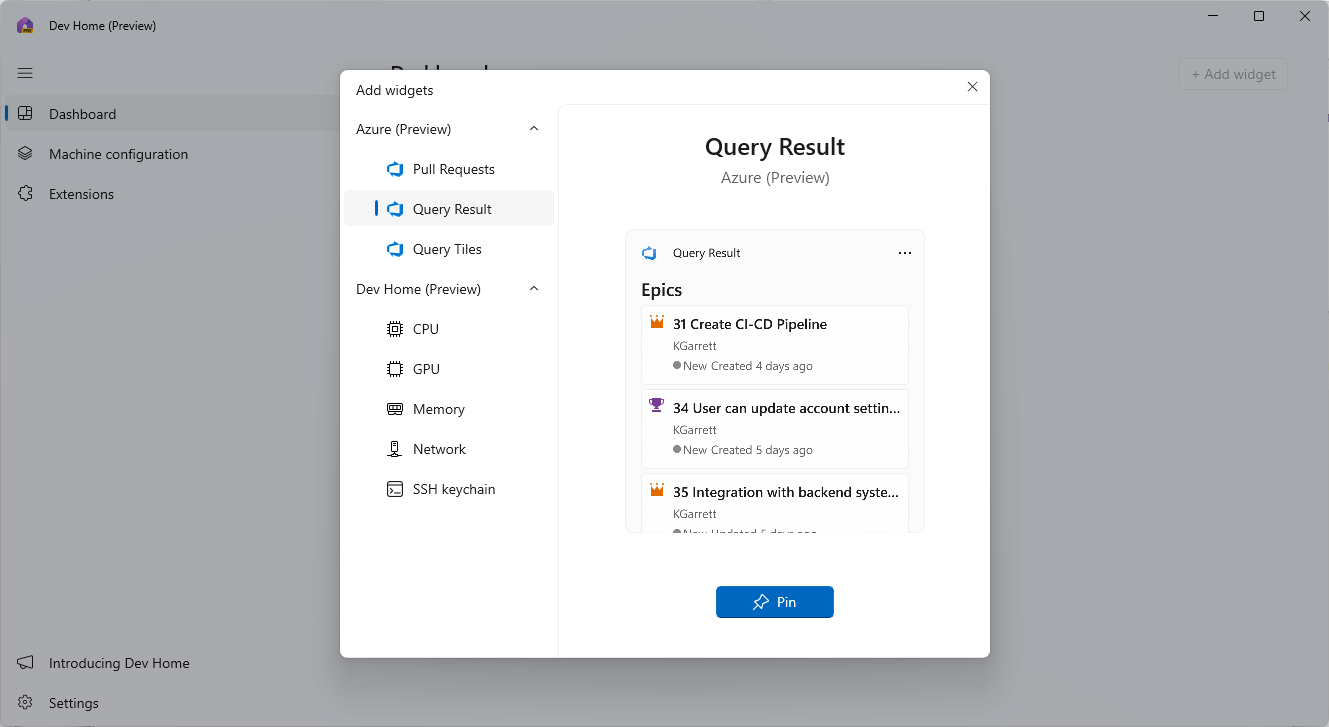Select the Query Result widget
The image size is (1329, 727).
pos(449,209)
